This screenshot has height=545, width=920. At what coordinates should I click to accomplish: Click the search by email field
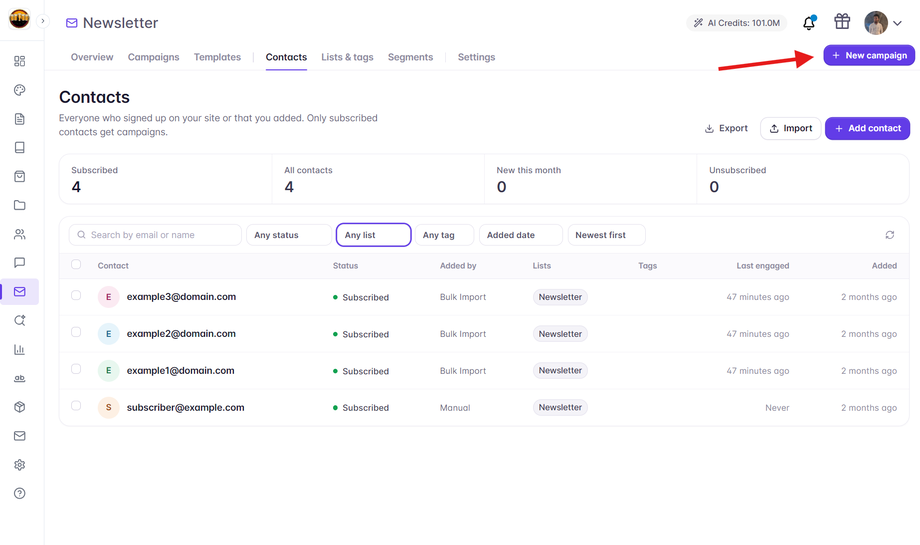(155, 235)
